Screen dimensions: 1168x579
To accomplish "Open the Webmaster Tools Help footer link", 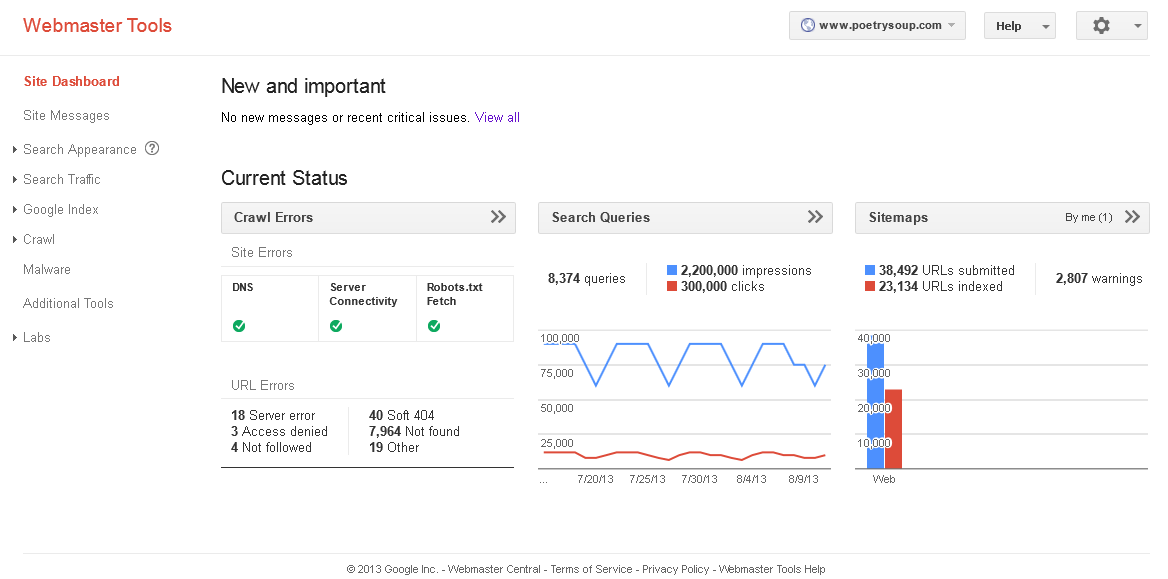I will [x=772, y=569].
